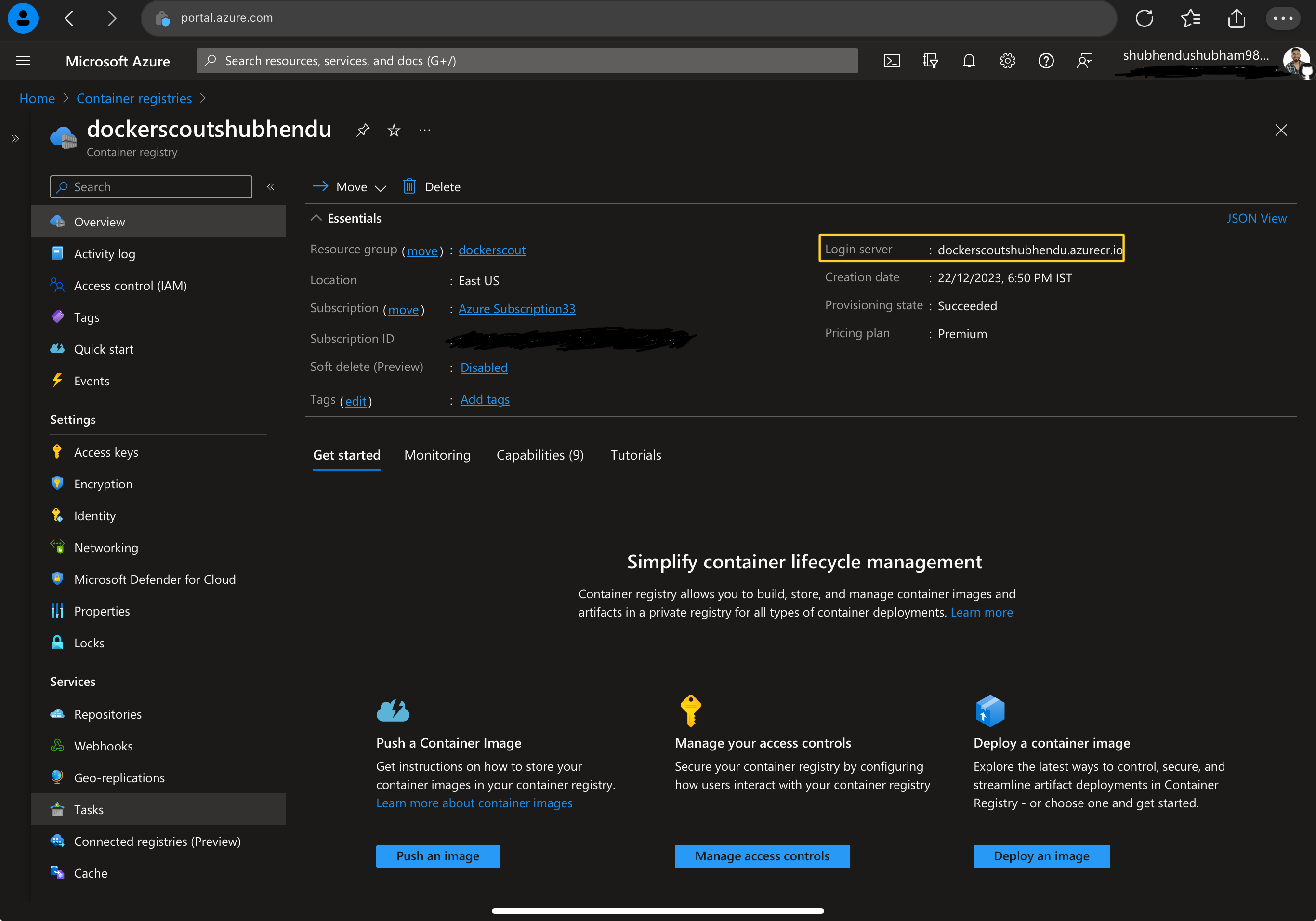The height and width of the screenshot is (921, 1316).
Task: Open Azure portal hamburger menu
Action: click(23, 61)
